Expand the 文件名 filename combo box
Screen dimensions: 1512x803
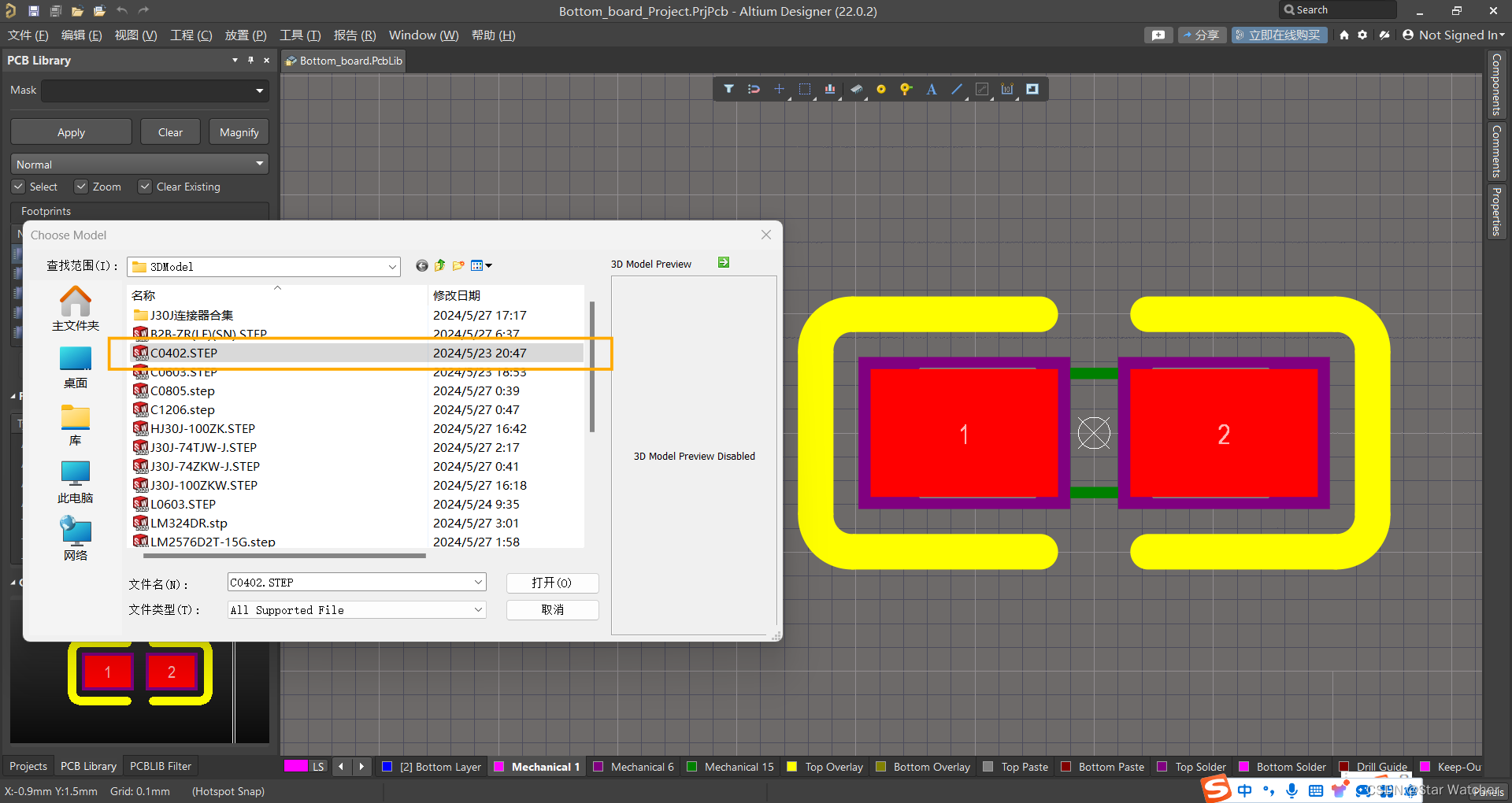point(478,583)
